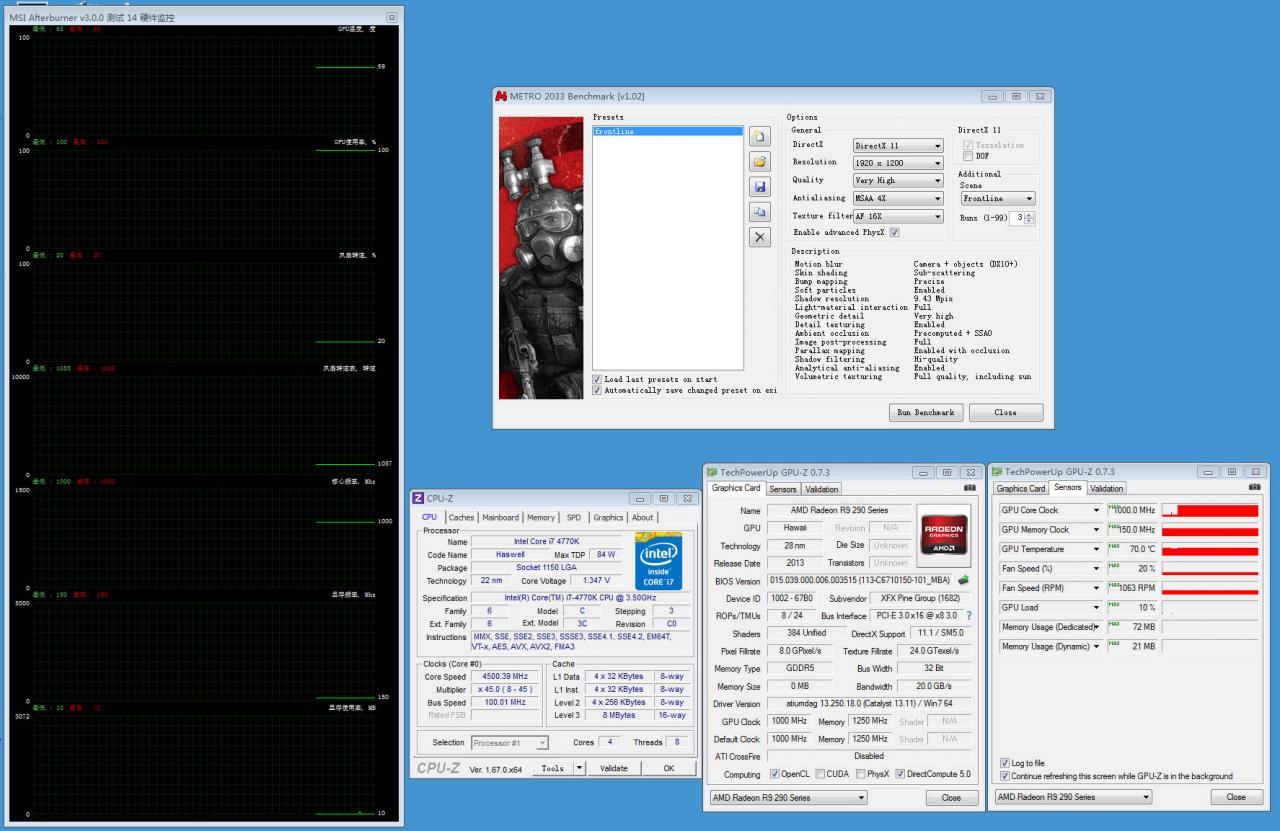The image size is (1280, 831).
Task: Toggle the OpenCL checkbox in GPU-Z
Action: (x=774, y=774)
